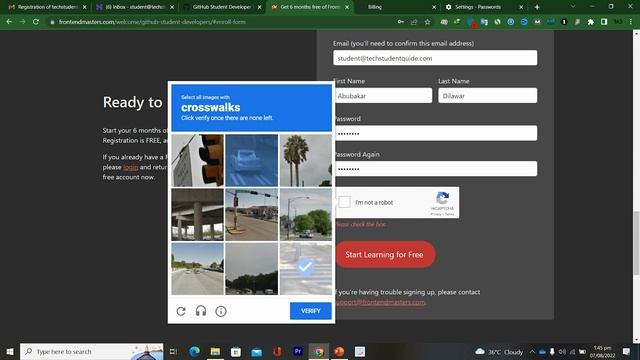Open a new browser tab
Image resolution: width=640 pixels, height=360 pixels.
537,7
